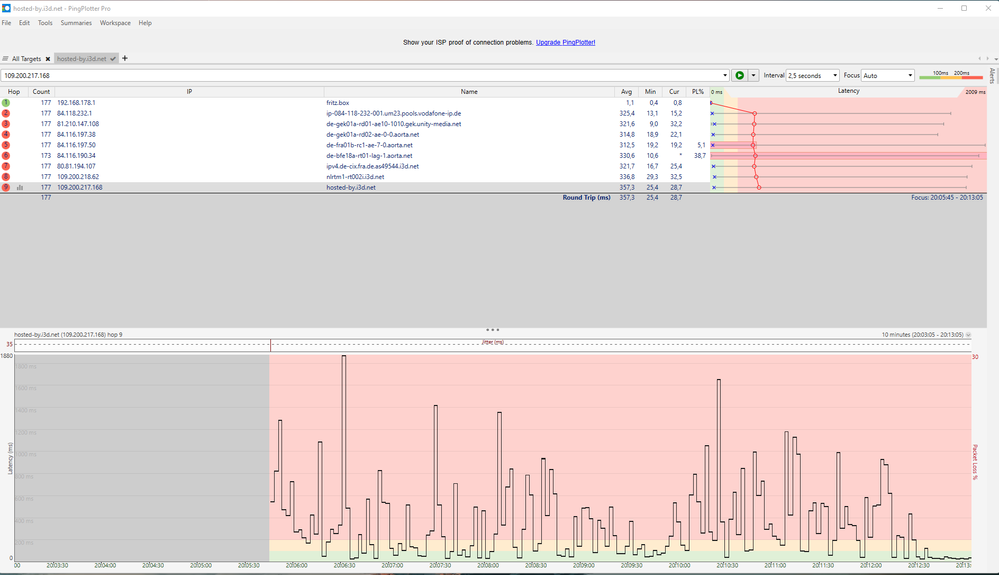999x575 pixels.
Task: Select IP 84.118.232.1 in hop 2
Action: 75,113
